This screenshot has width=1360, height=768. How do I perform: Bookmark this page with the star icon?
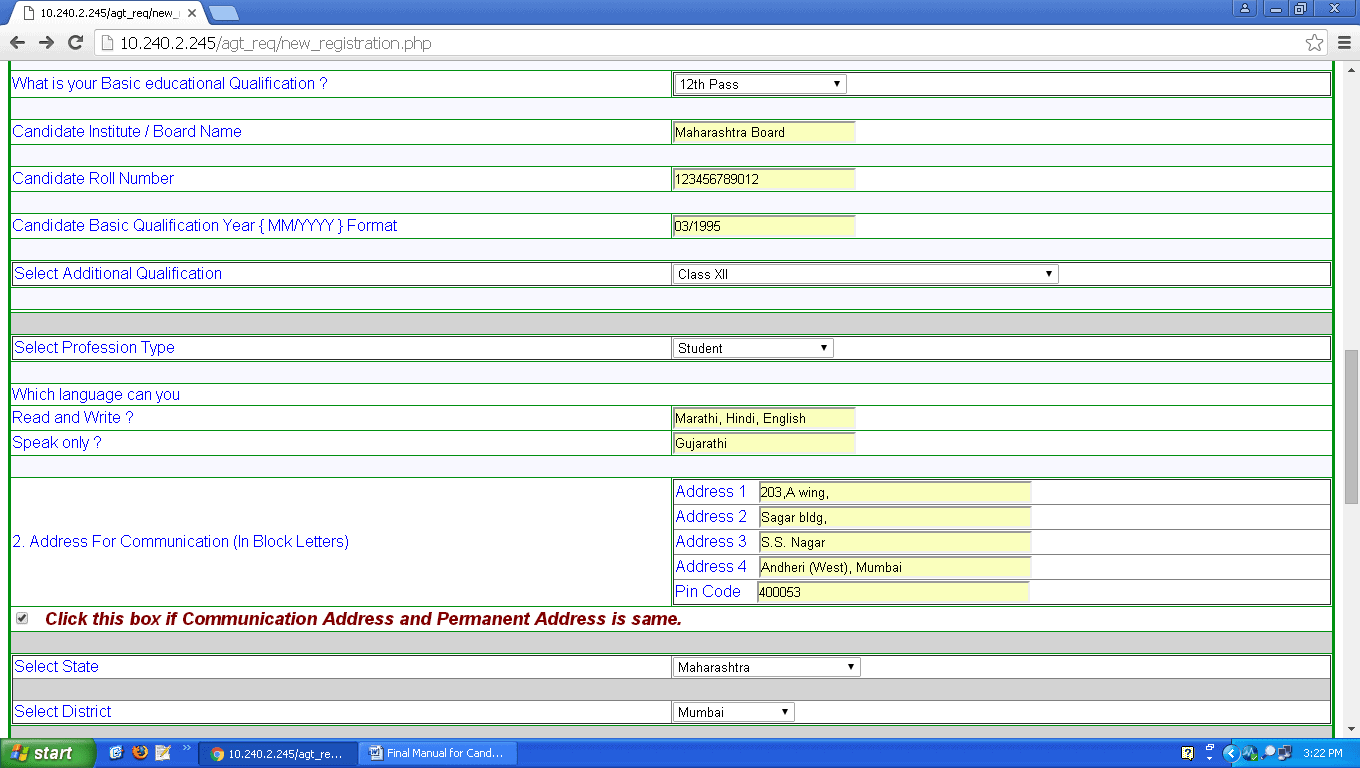1314,43
